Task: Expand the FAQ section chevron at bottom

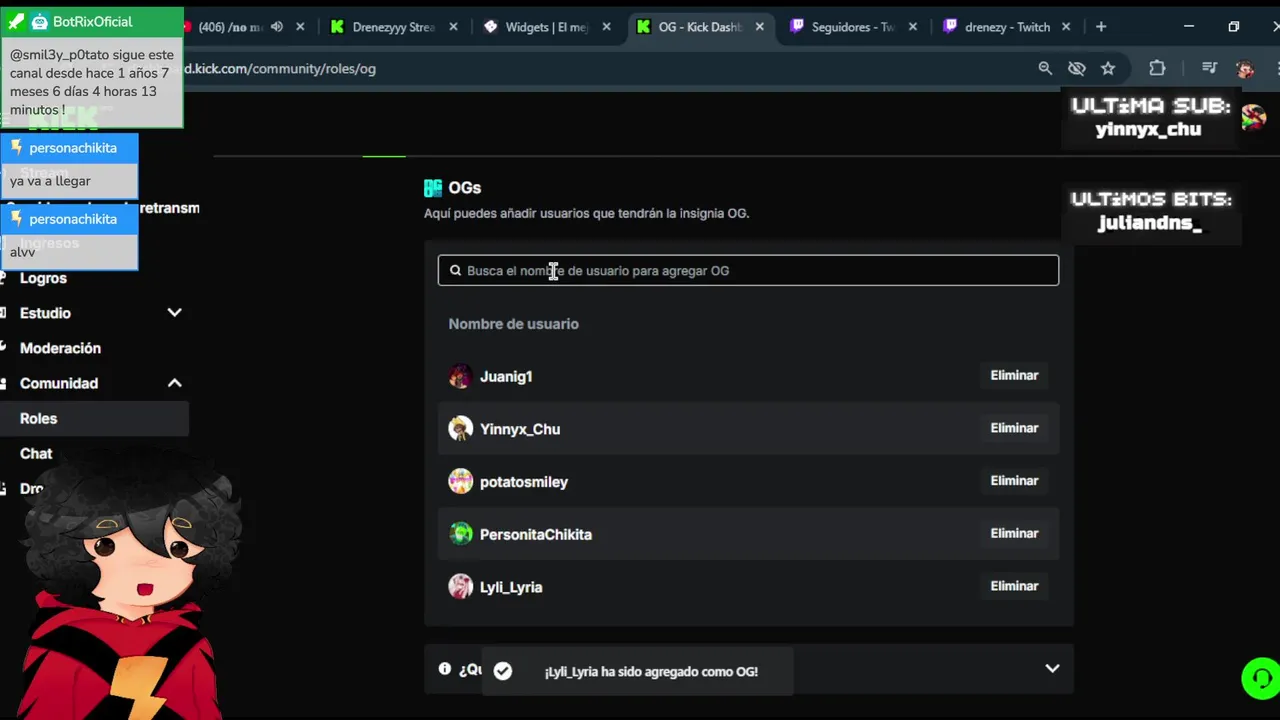Action: coord(1052,668)
